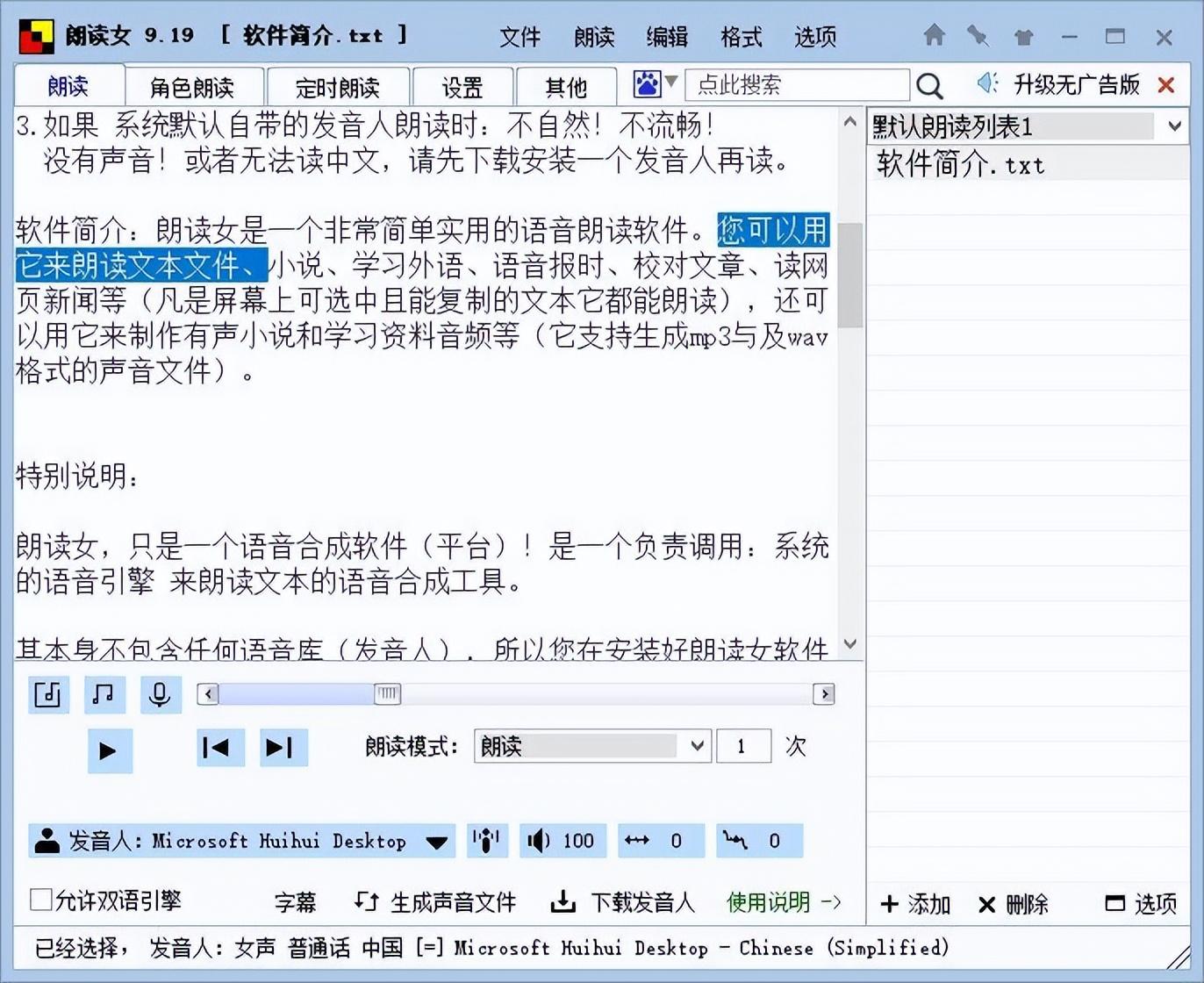Click the repeat count field showing 1
This screenshot has height=983, width=1204.
click(x=744, y=746)
